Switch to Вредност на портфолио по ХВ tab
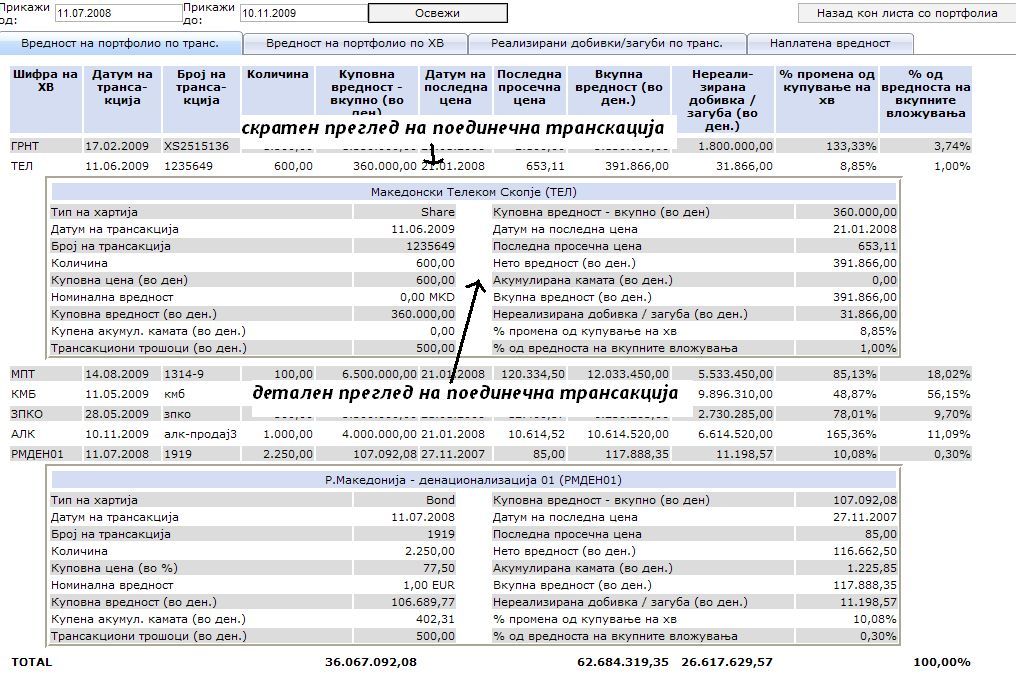1016x680 pixels. (354, 43)
